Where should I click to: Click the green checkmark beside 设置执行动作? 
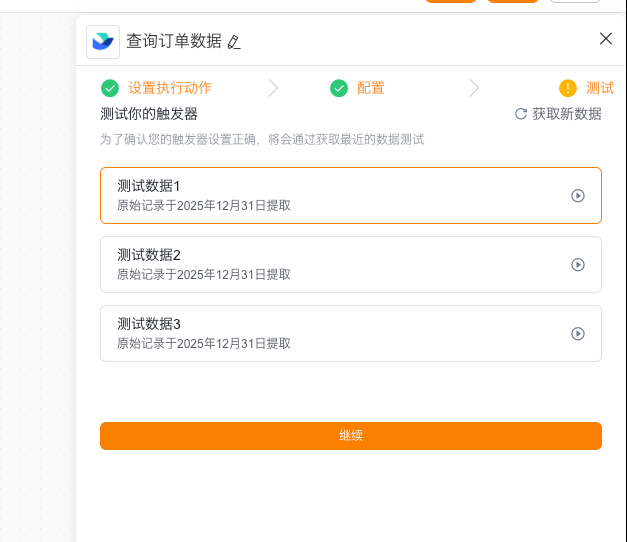point(110,88)
